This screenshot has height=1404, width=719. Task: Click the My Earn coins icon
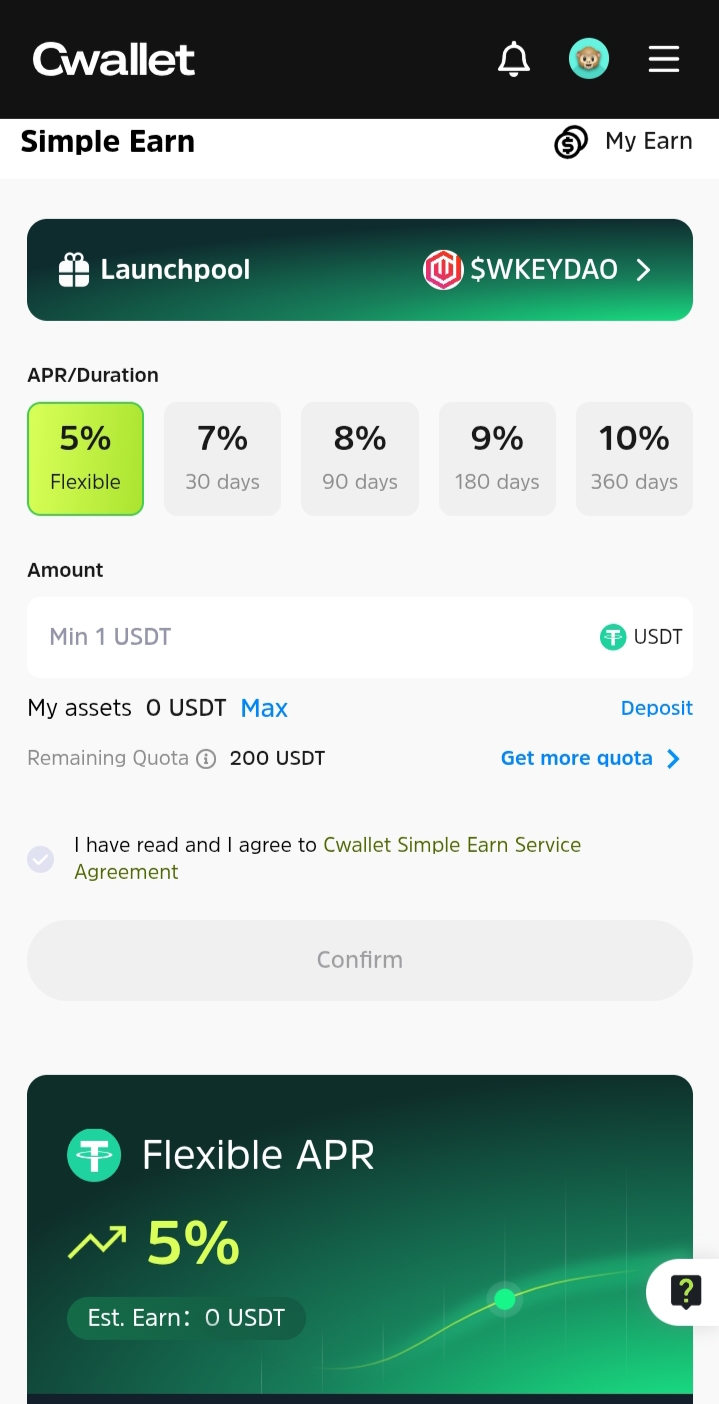(571, 142)
